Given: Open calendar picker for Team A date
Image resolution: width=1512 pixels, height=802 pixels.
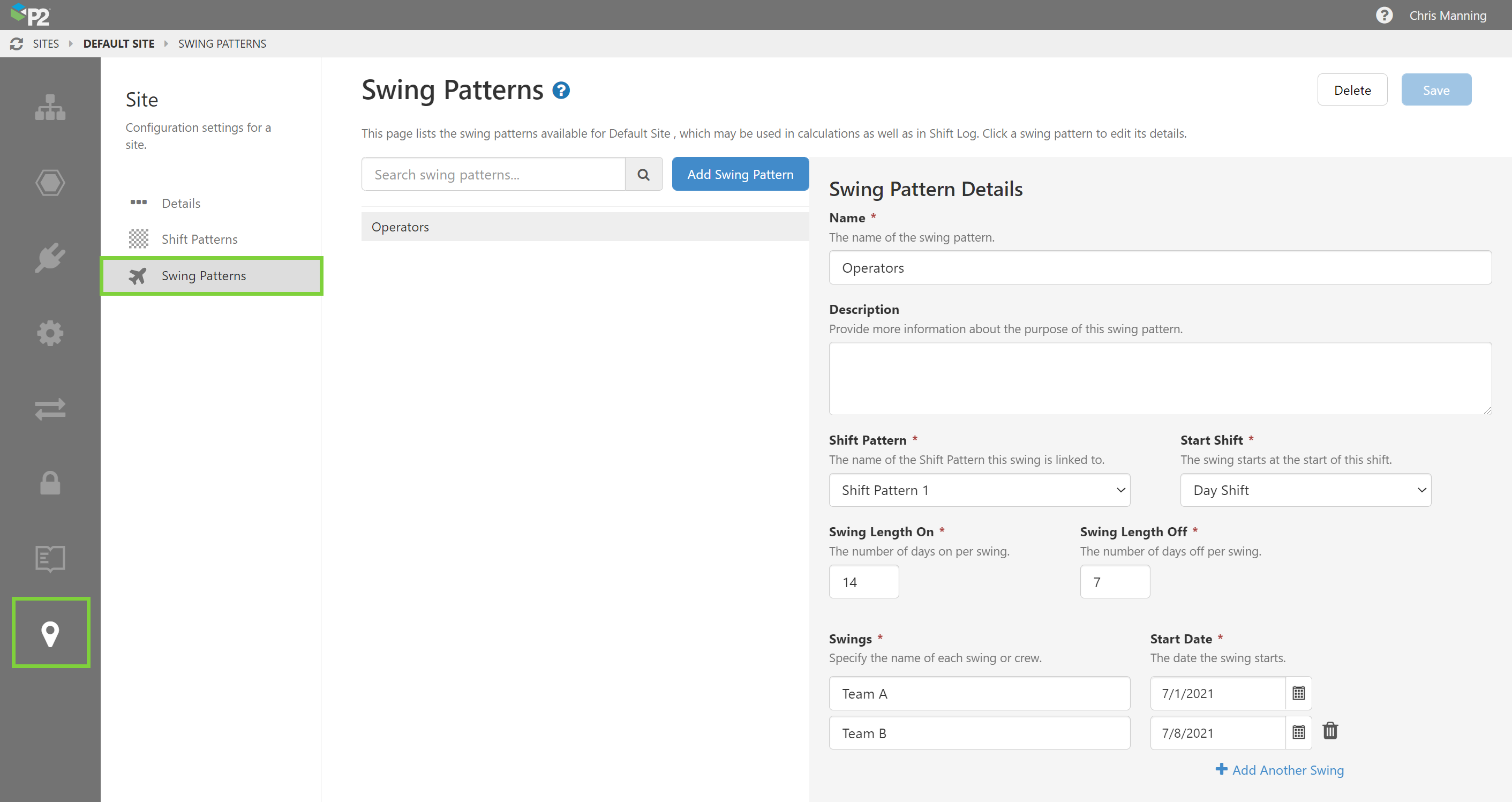Looking at the screenshot, I should 1298,693.
